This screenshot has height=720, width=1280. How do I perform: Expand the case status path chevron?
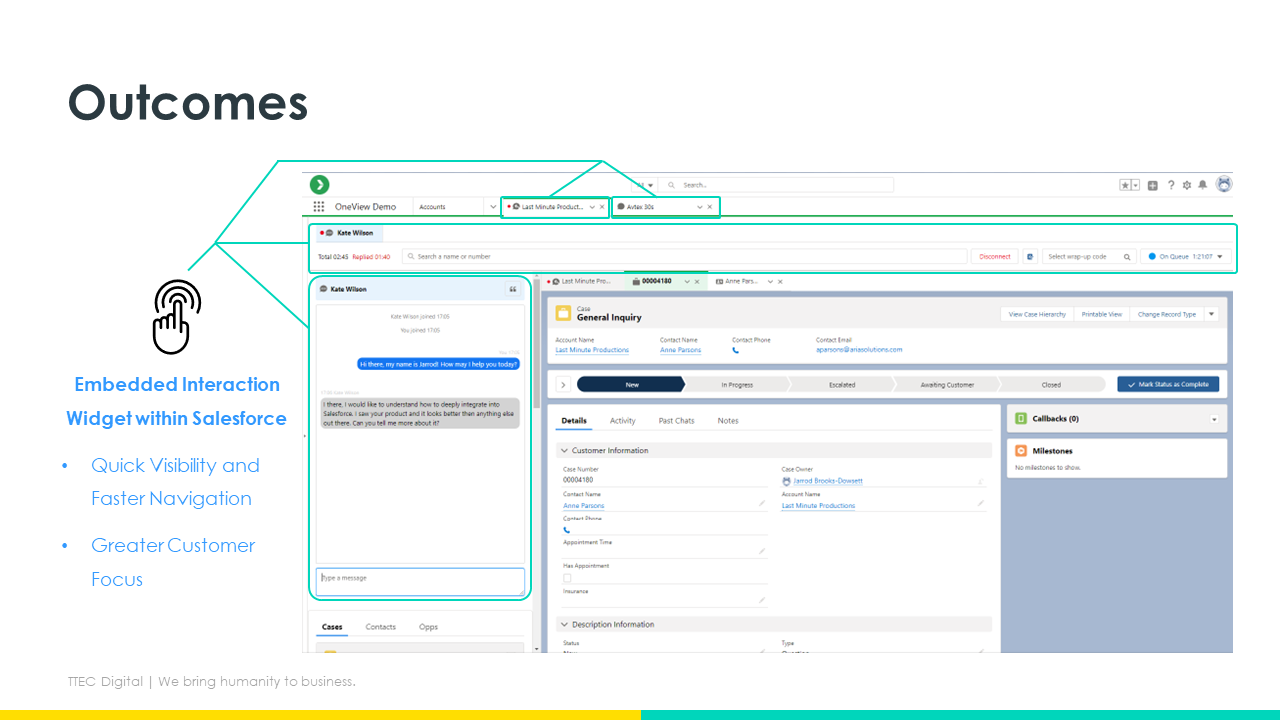point(563,385)
